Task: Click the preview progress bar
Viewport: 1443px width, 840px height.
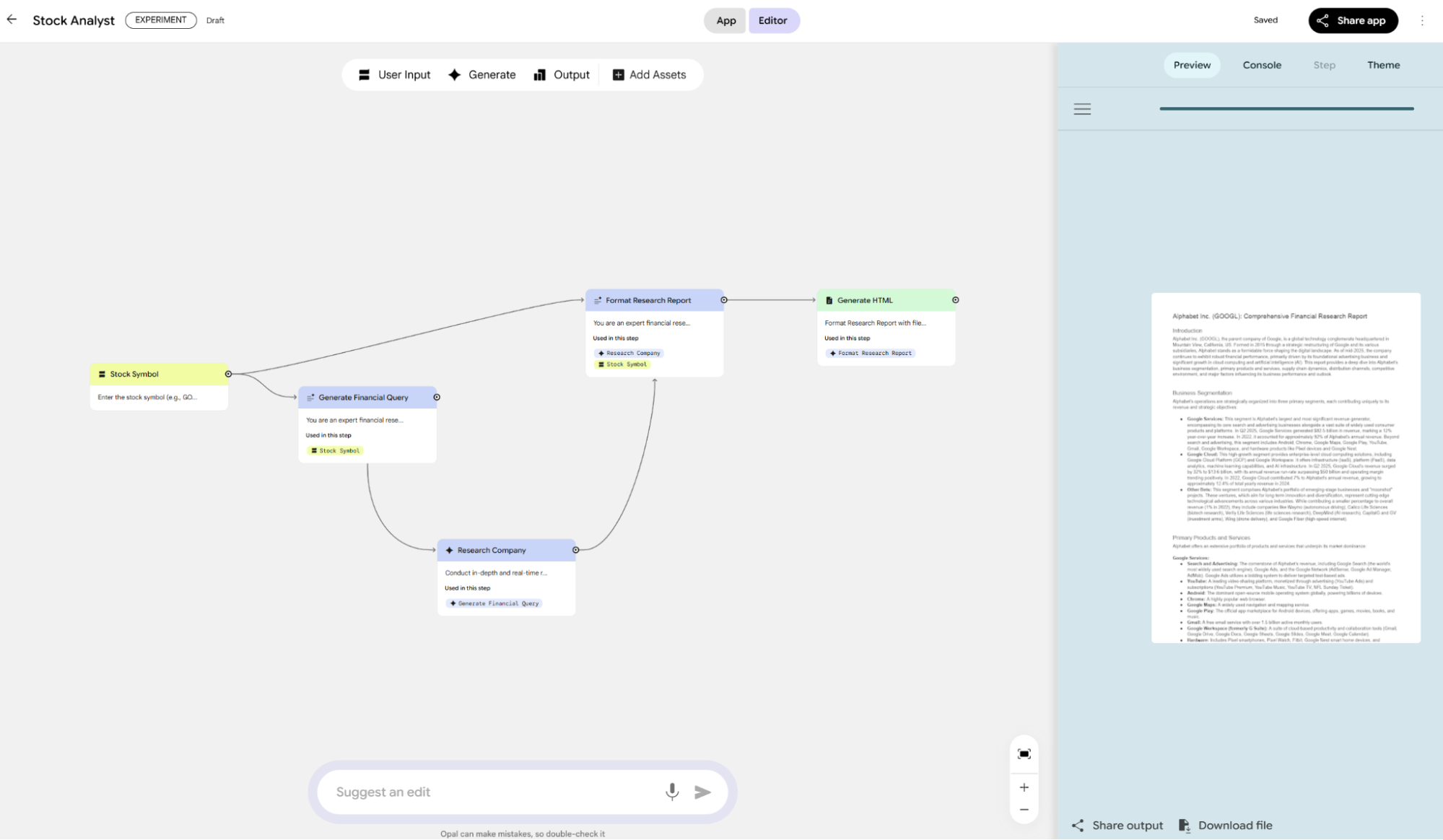Action: pos(1286,109)
